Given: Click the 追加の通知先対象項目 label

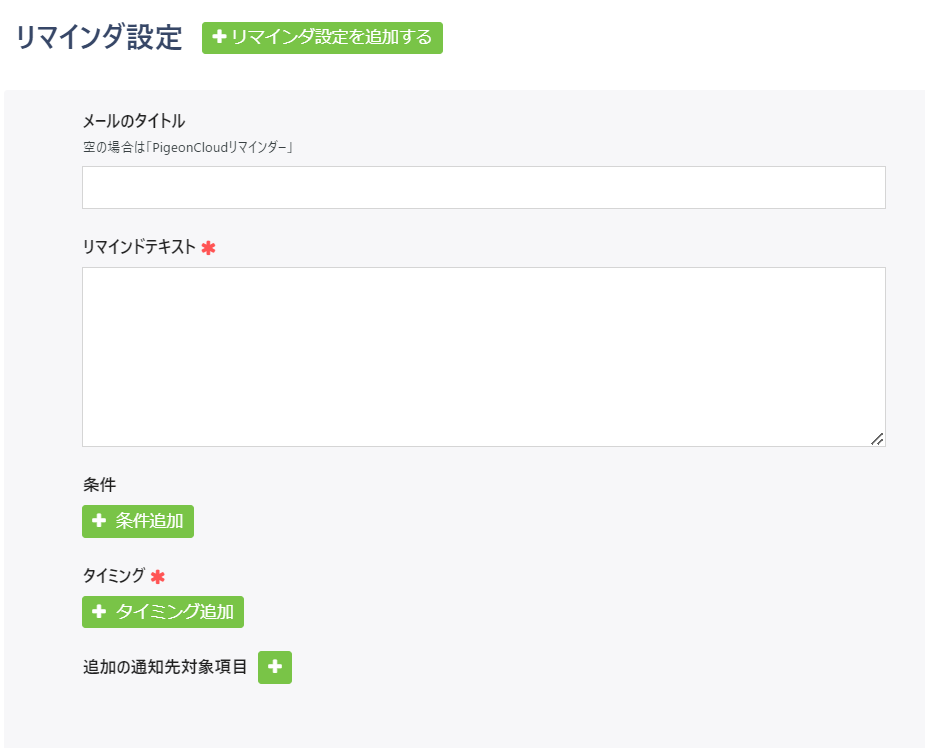Looking at the screenshot, I should click(x=164, y=667).
